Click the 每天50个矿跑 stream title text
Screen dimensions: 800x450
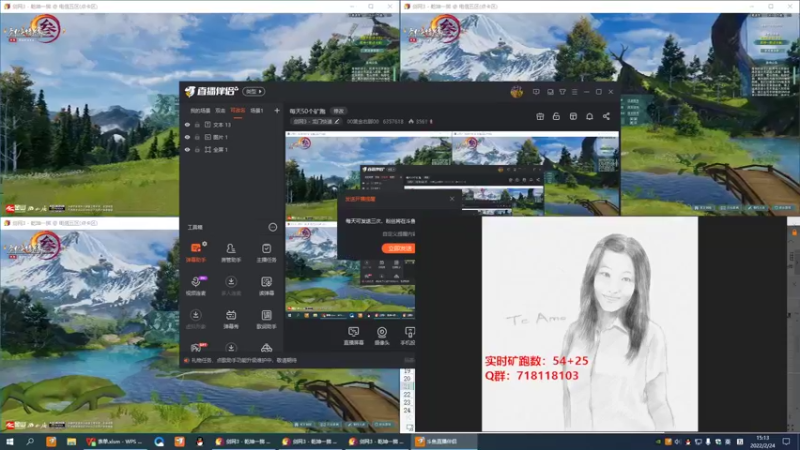click(x=307, y=111)
